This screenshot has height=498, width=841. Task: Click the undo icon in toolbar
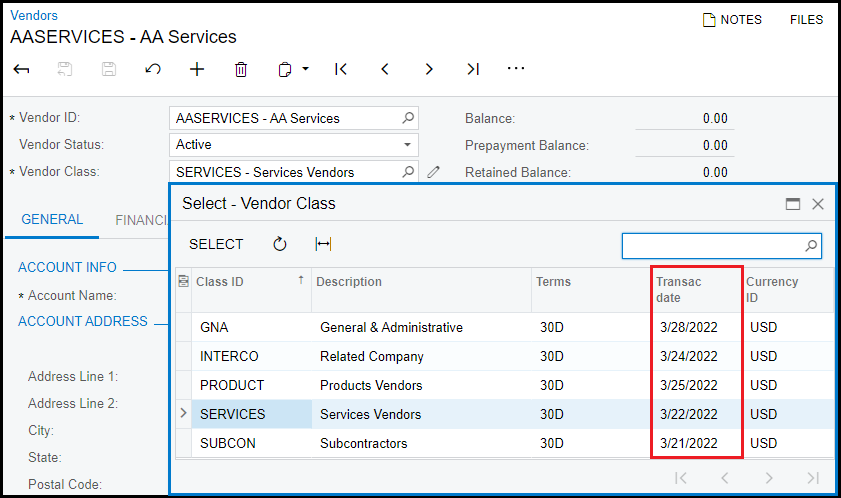pyautogui.click(x=153, y=69)
